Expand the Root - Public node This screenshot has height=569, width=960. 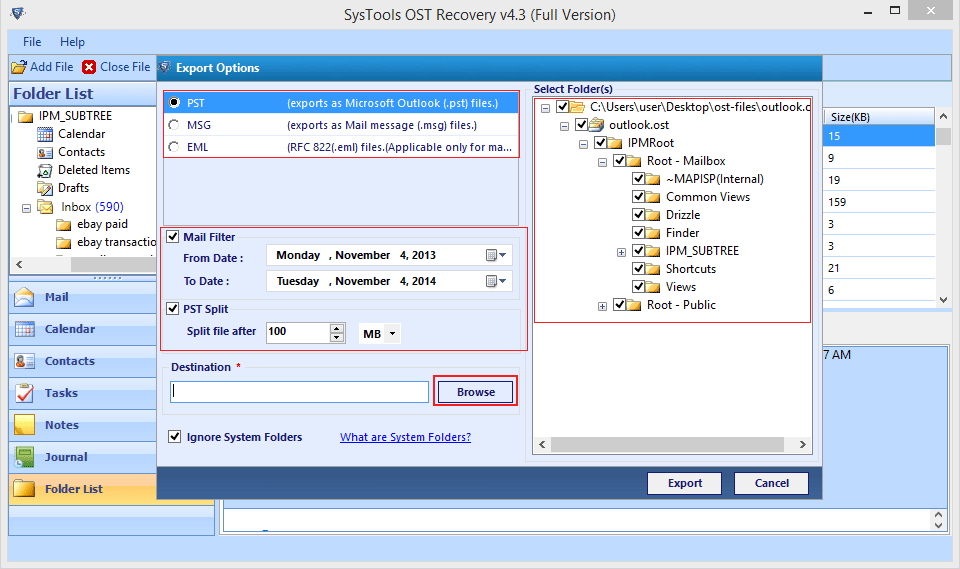point(602,306)
